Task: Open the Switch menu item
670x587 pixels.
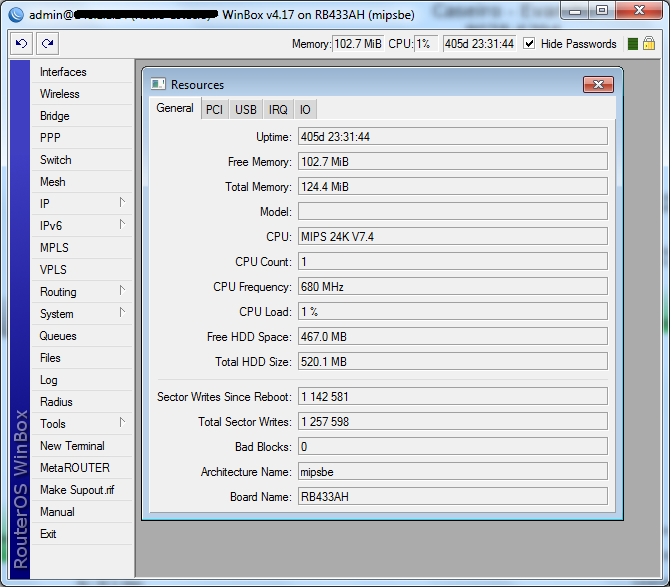Action: click(x=82, y=160)
